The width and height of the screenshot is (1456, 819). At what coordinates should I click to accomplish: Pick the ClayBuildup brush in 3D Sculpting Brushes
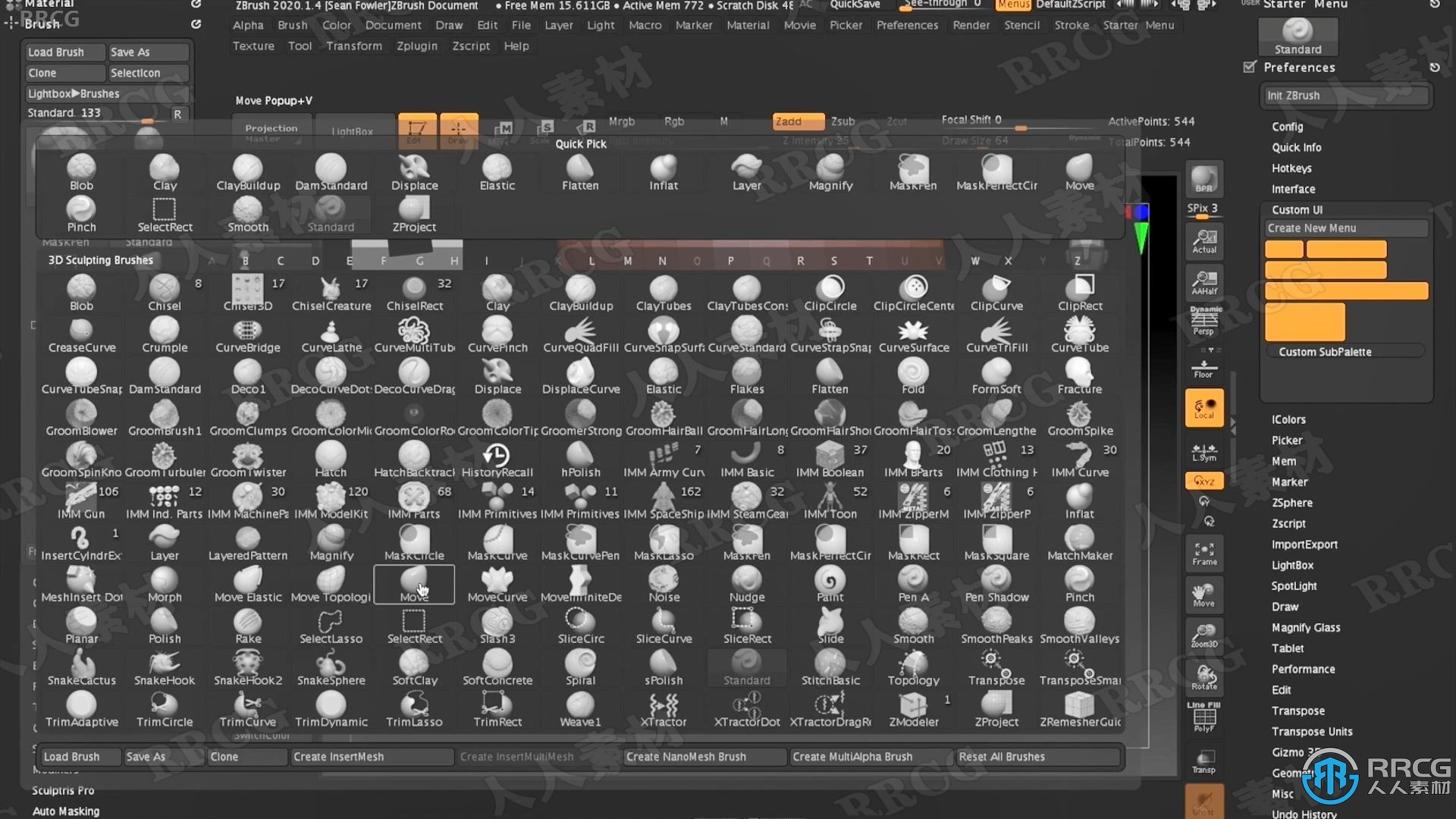[x=581, y=293]
